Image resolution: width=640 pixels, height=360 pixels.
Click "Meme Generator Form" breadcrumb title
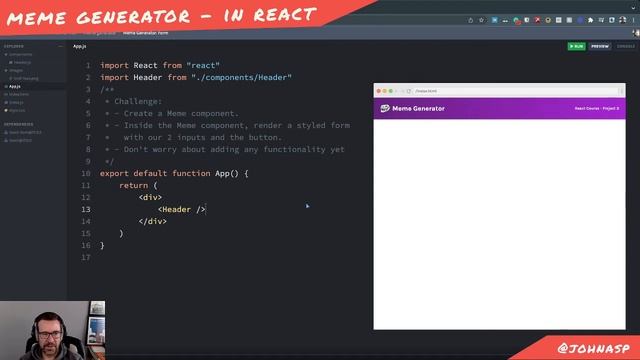[145, 33]
